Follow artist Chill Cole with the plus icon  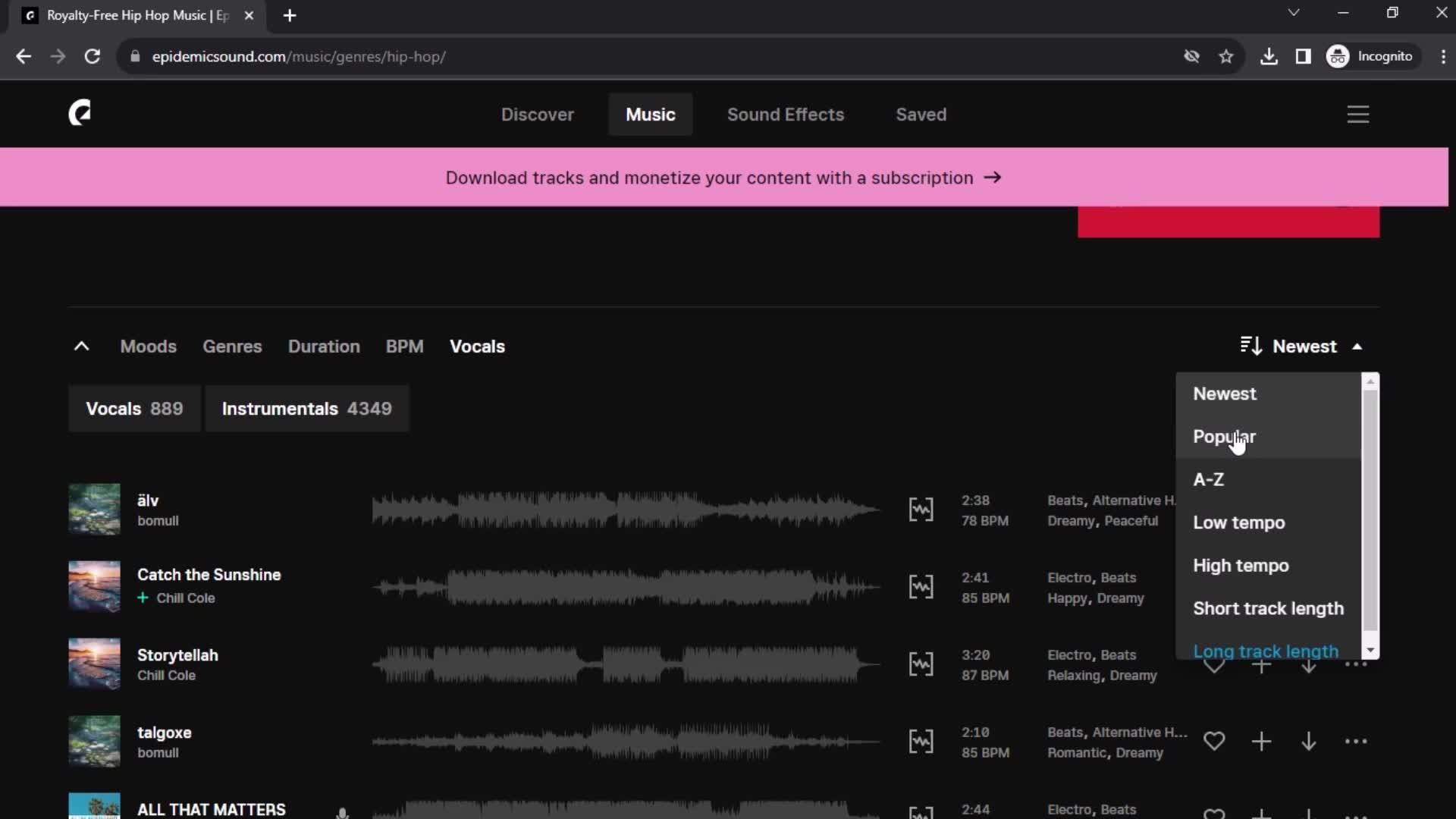point(143,598)
